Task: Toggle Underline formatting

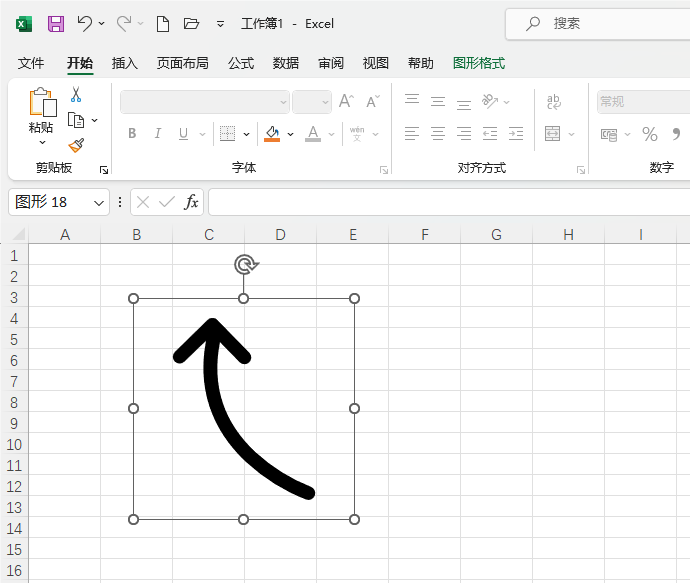Action: 184,133
